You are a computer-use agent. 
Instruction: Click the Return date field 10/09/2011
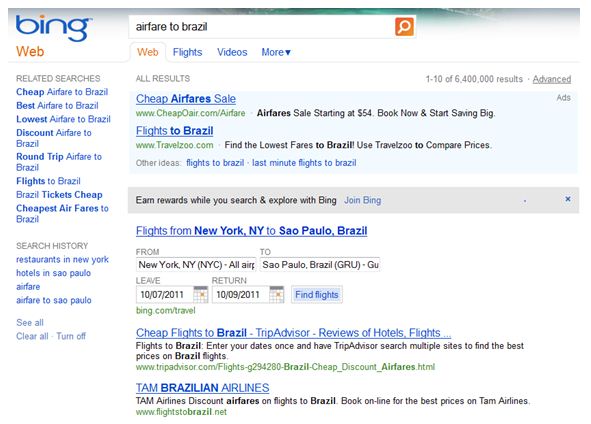(240, 294)
